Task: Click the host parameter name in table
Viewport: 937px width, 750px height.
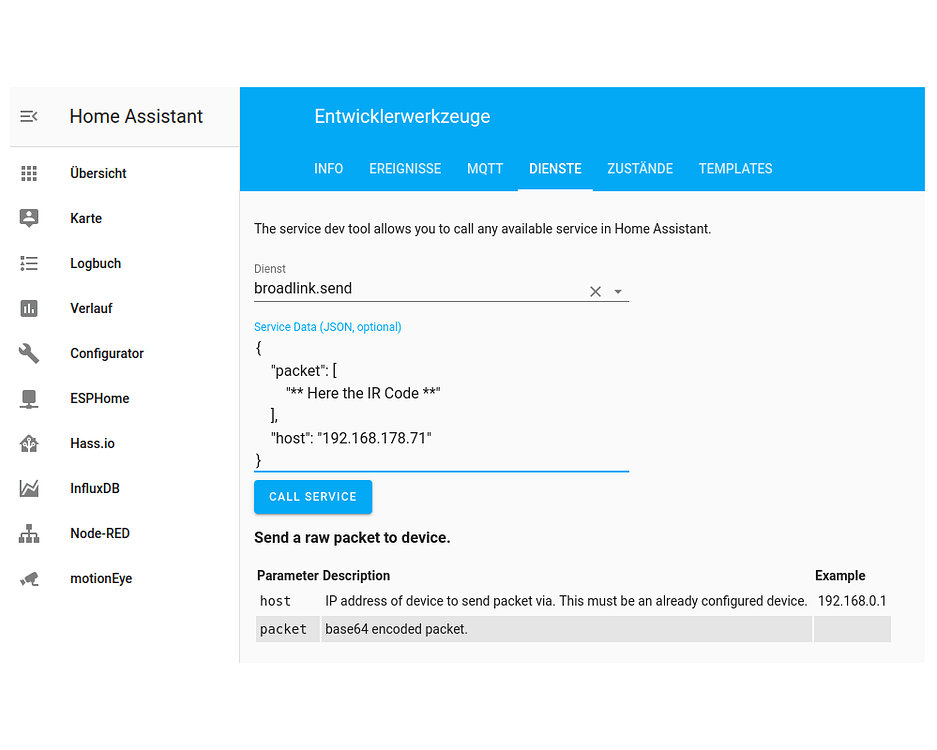Action: coord(275,601)
